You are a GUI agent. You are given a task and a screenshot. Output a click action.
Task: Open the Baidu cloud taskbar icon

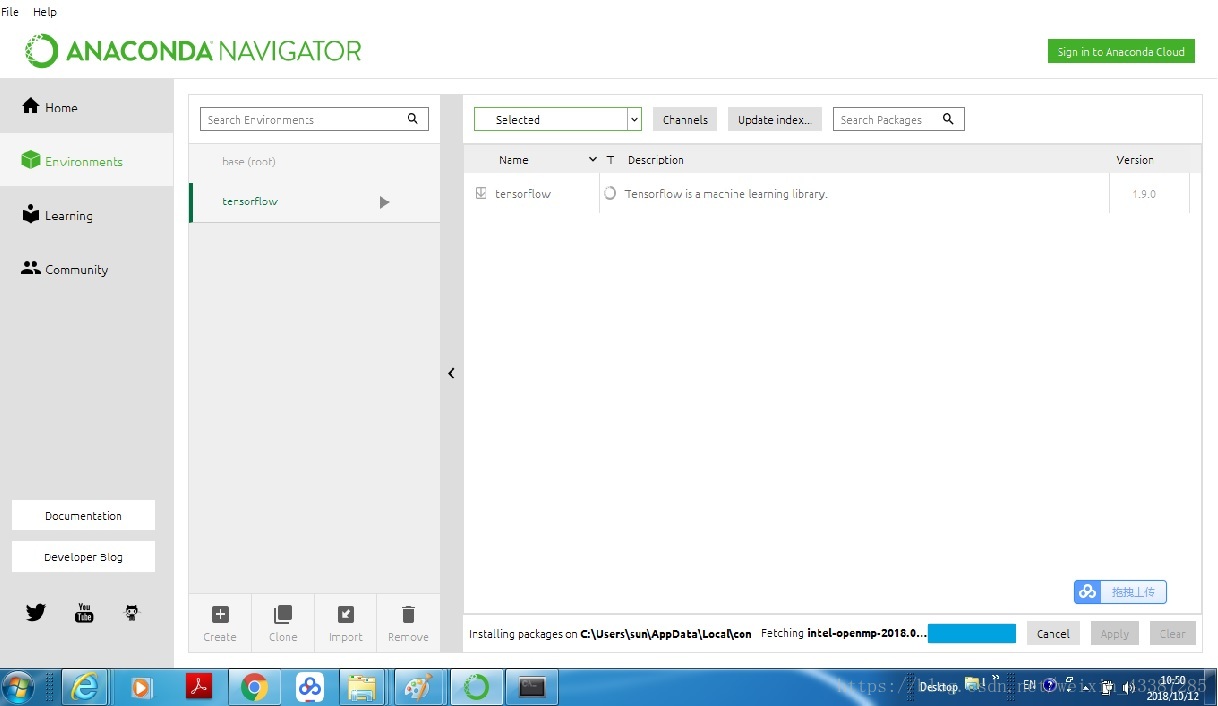point(310,687)
